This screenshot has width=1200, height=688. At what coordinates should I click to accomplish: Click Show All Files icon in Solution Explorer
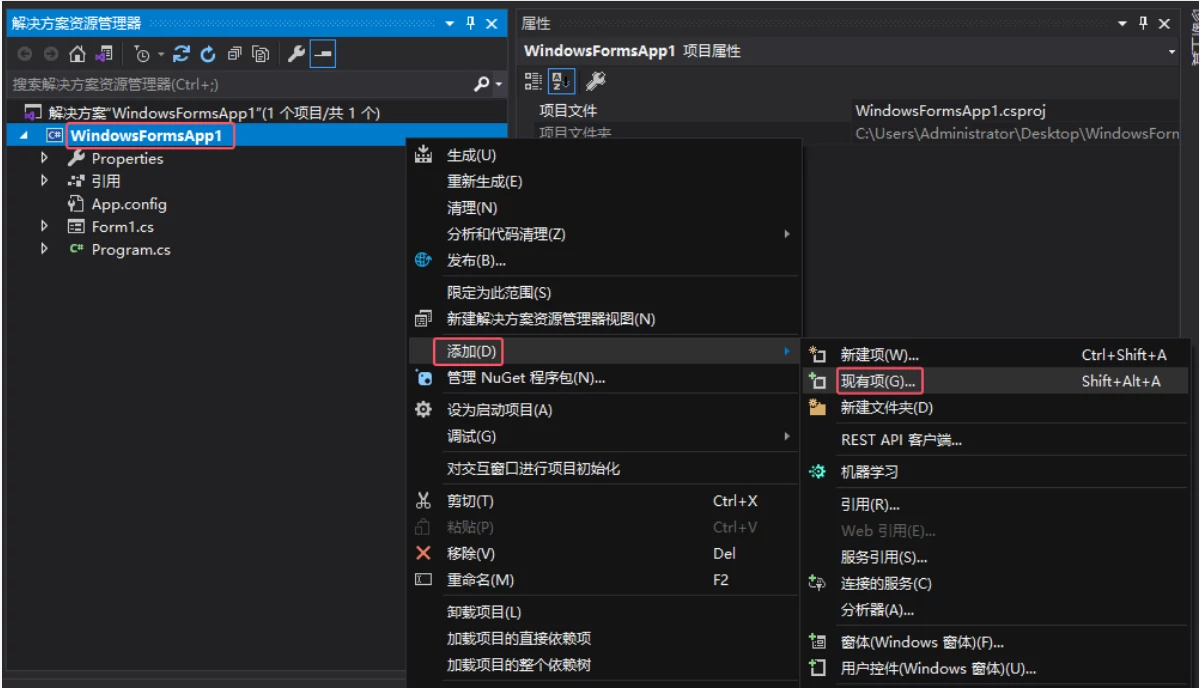click(261, 54)
